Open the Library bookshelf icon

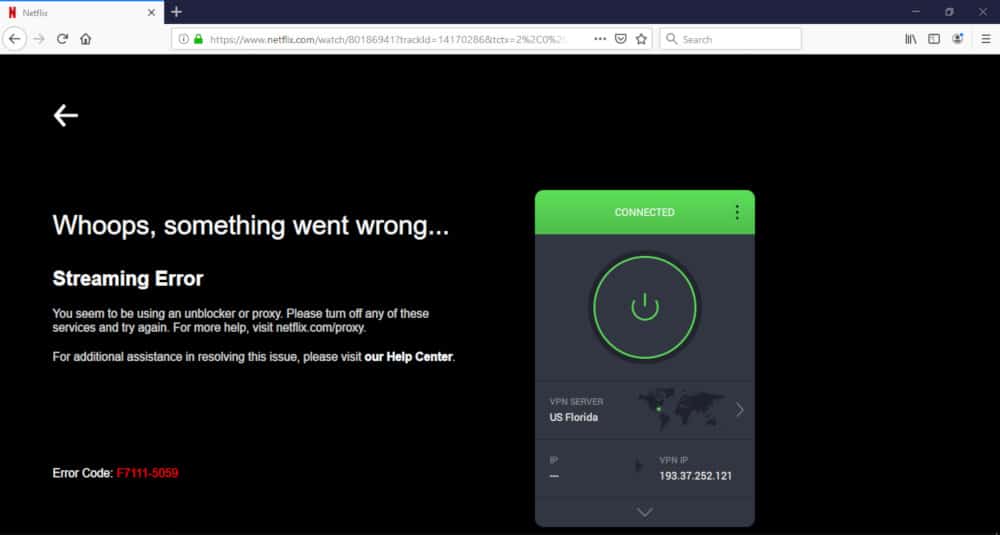911,39
